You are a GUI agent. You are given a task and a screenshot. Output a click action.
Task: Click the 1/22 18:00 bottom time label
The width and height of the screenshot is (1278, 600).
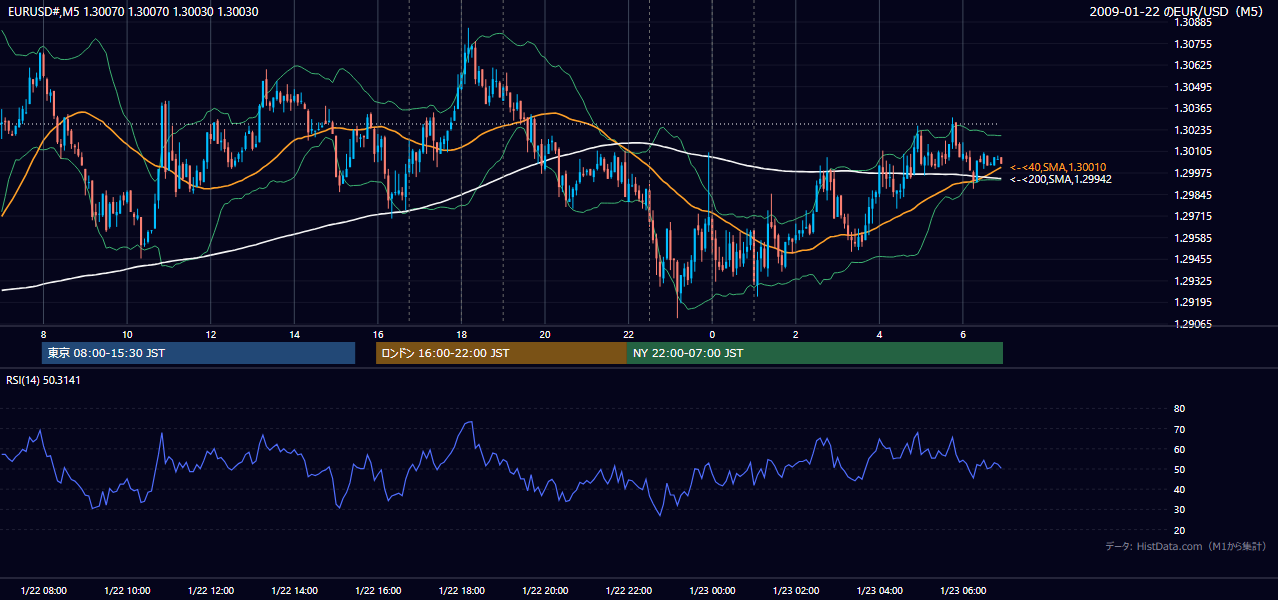click(461, 591)
